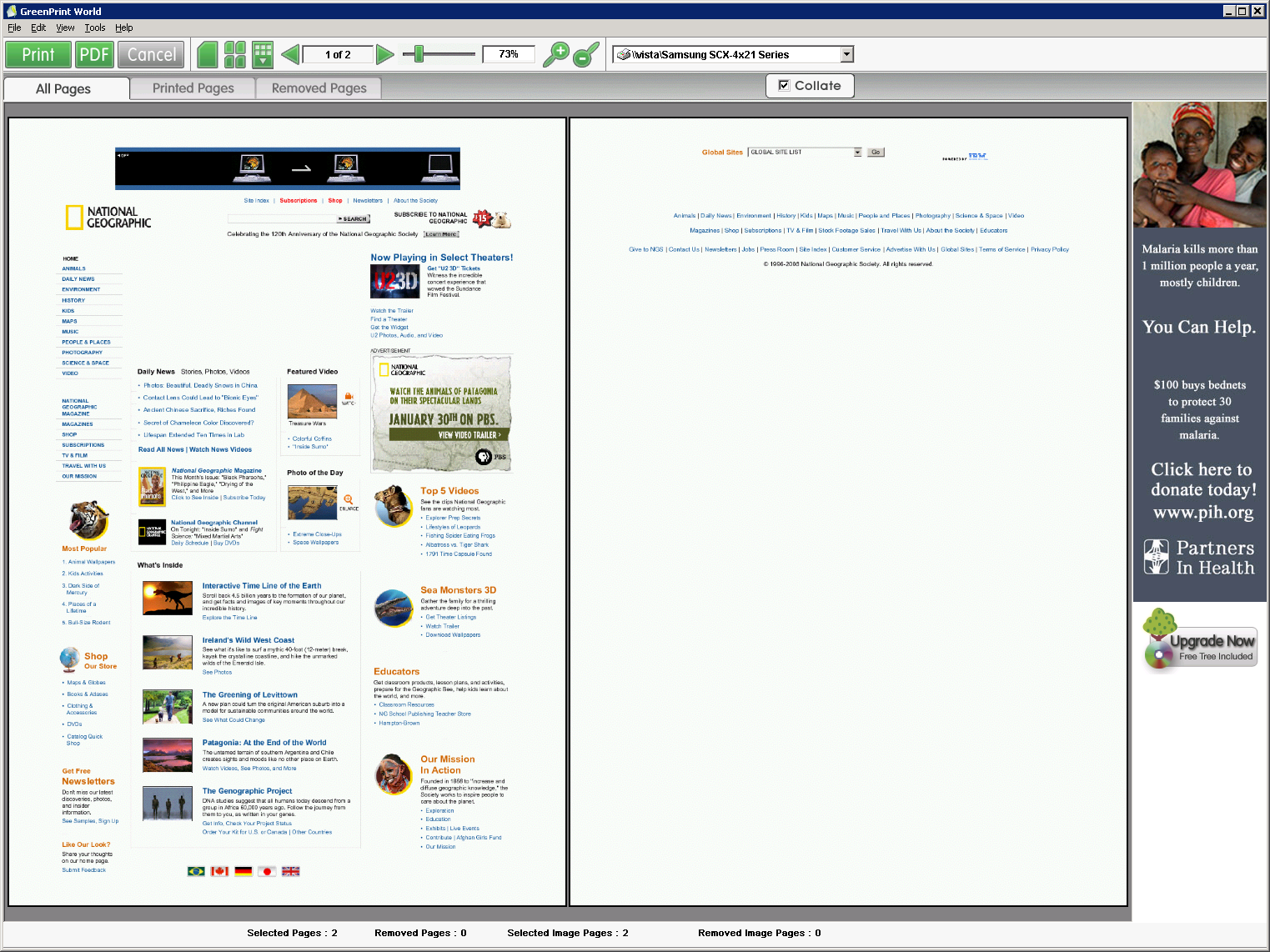Click the U2 3D movie thumbnail
This screenshot has width=1270, height=952.
point(394,282)
